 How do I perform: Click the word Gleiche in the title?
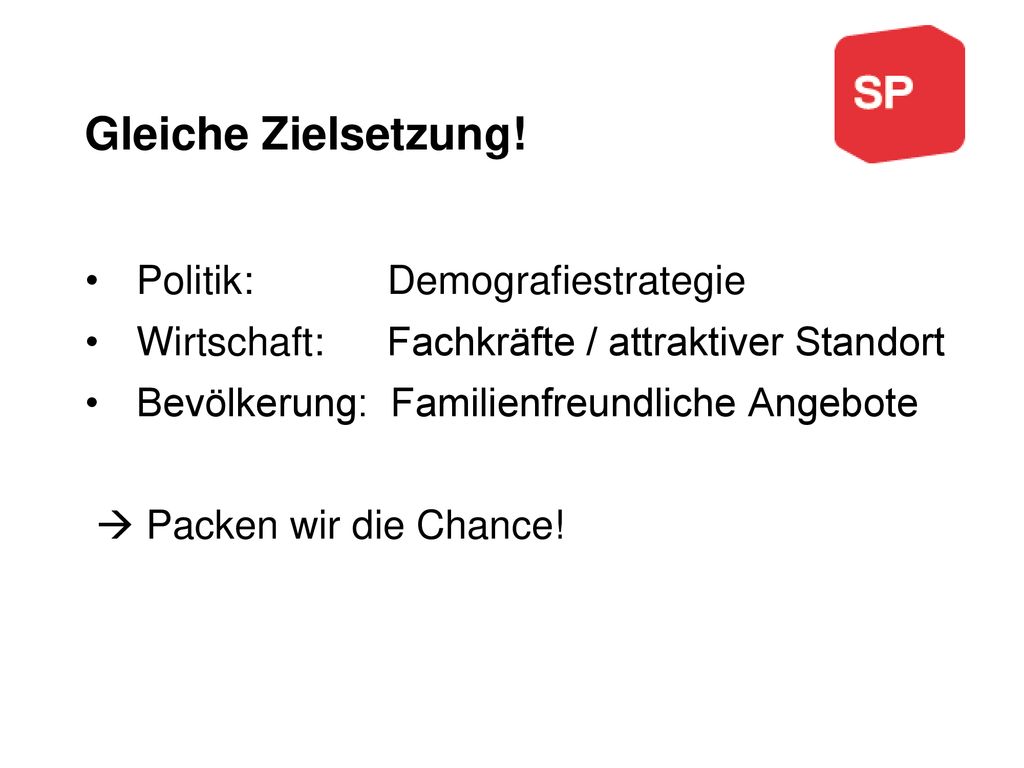(x=167, y=134)
